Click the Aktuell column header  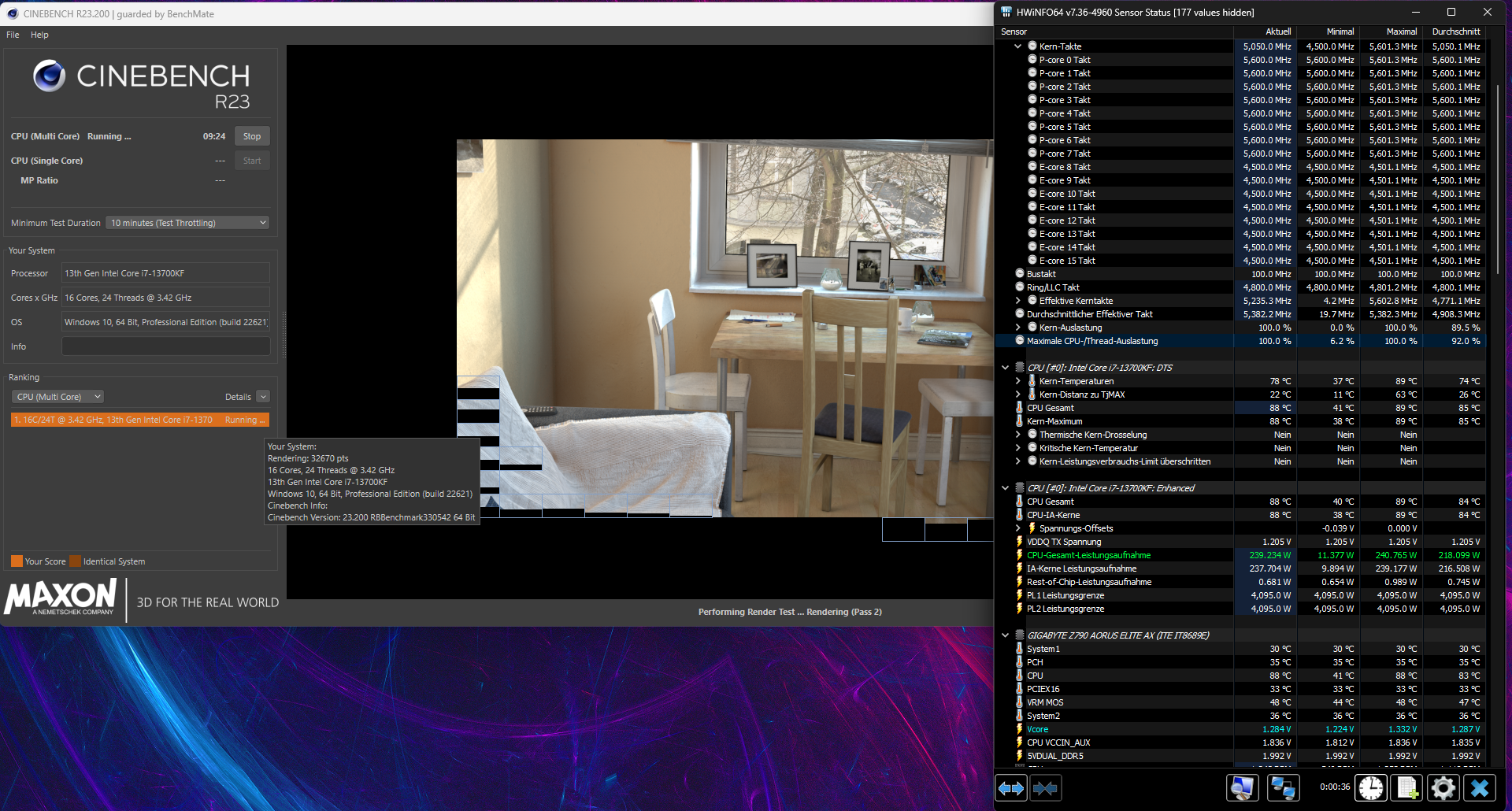(x=1265, y=31)
